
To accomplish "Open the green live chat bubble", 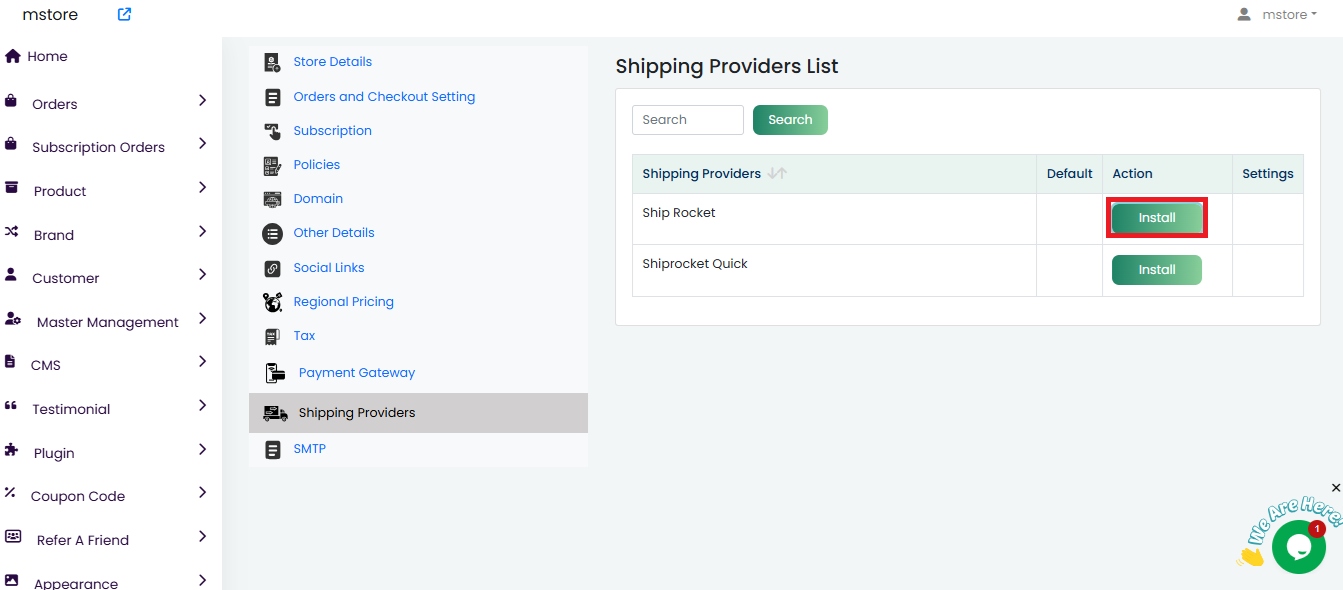I will pyautogui.click(x=1298, y=546).
